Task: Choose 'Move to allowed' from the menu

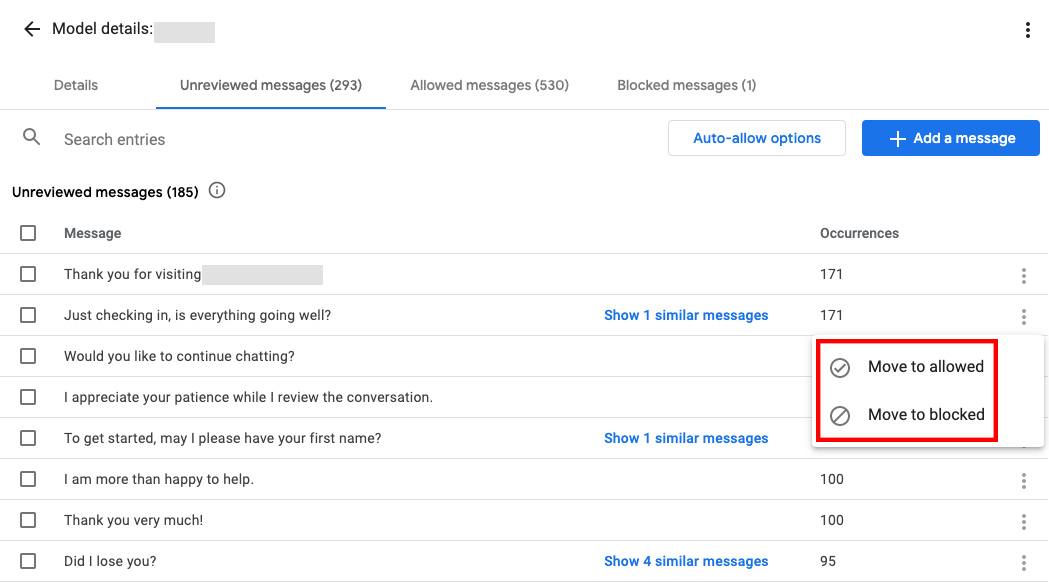Action: click(925, 367)
